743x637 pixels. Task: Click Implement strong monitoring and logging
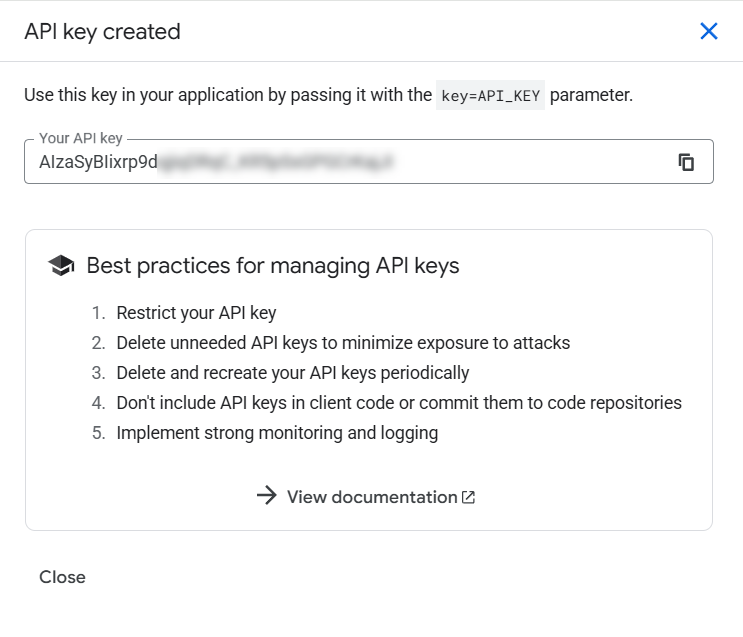point(277,433)
